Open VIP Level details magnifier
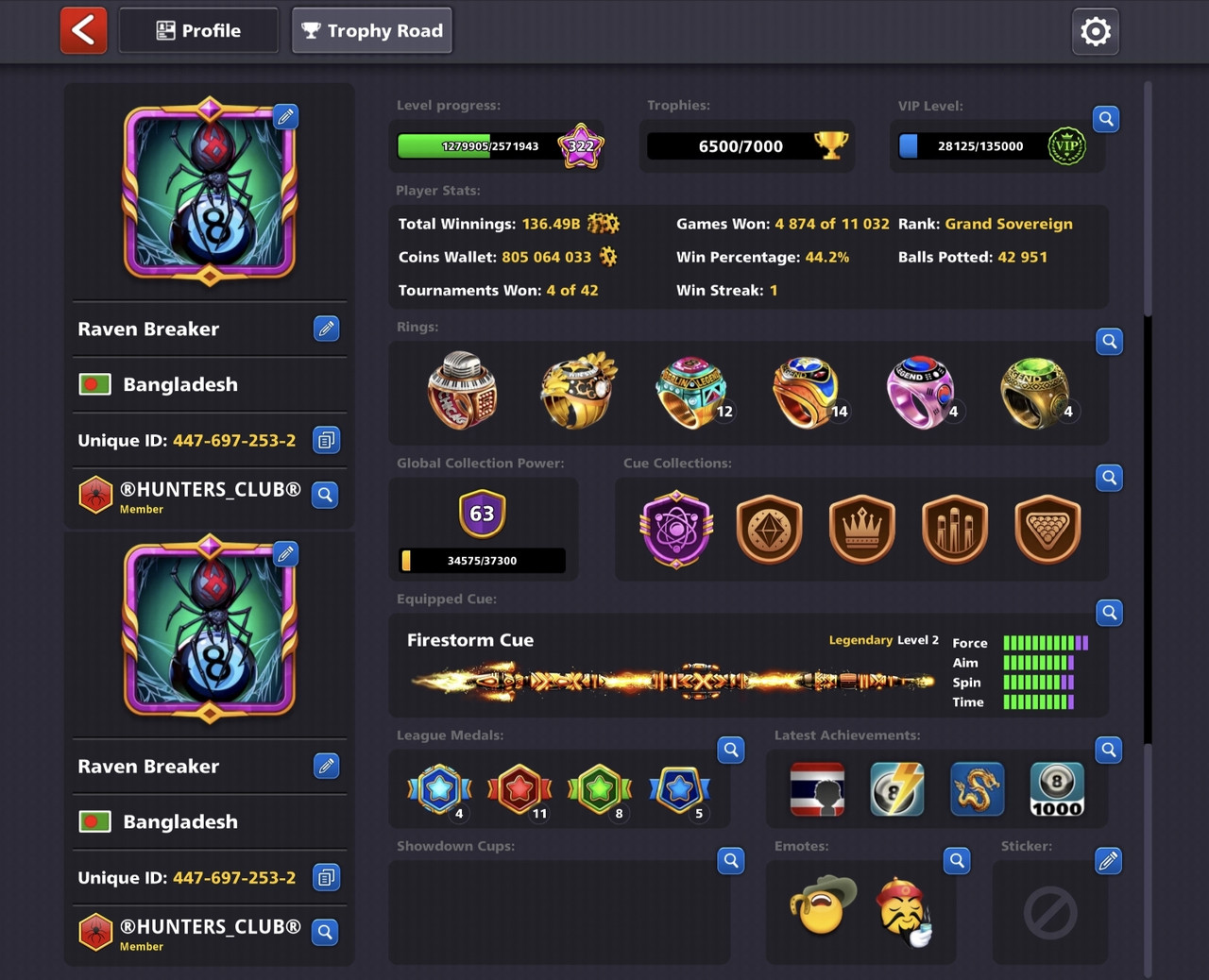1209x980 pixels. pos(1106,119)
